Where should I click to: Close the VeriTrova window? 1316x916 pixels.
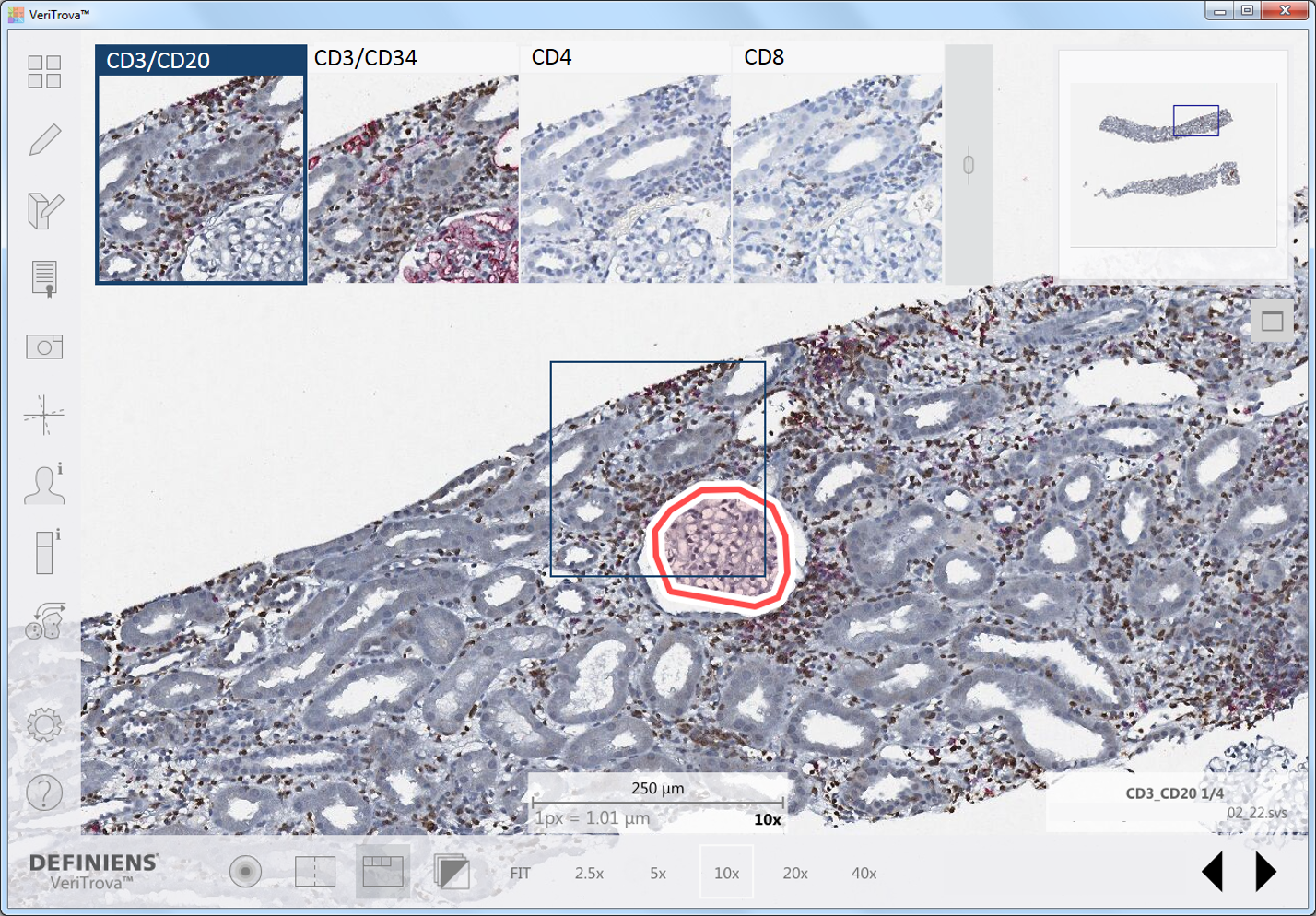1286,11
